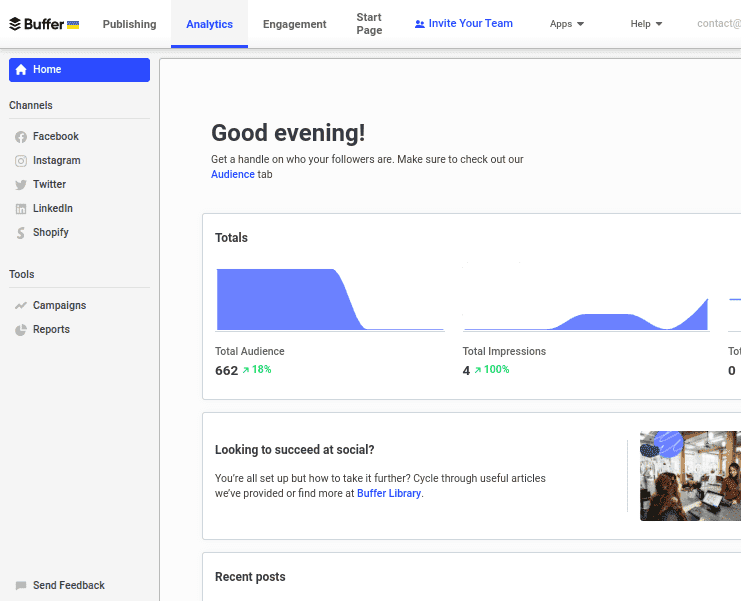Screen dimensions: 741x601
Task: Click the Total Audience area chart
Action: pyautogui.click(x=330, y=300)
